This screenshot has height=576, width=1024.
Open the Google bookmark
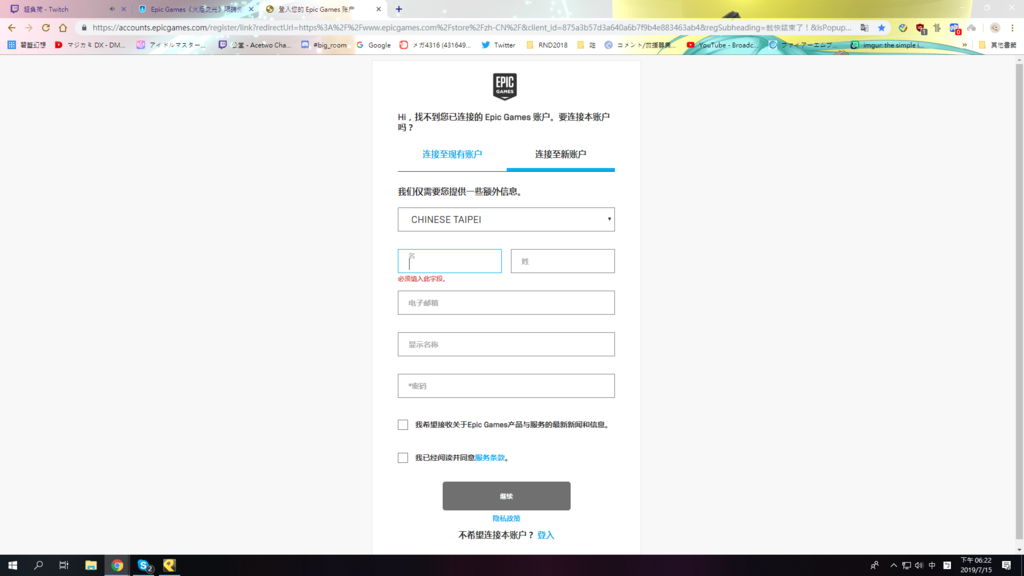[x=374, y=45]
